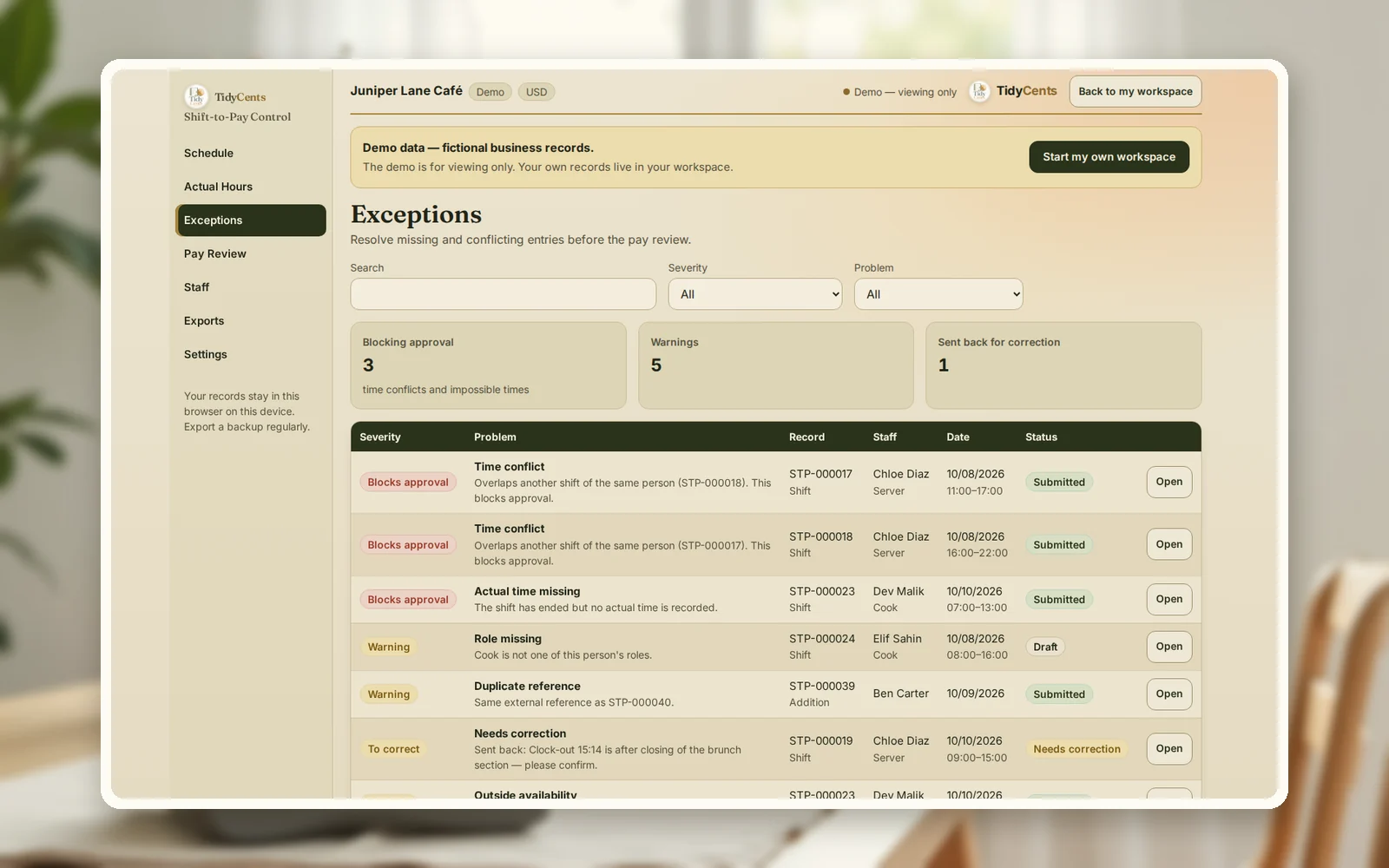Click Ben Carter staff cell
Viewport: 1389px width, 868px height.
[x=900, y=694]
